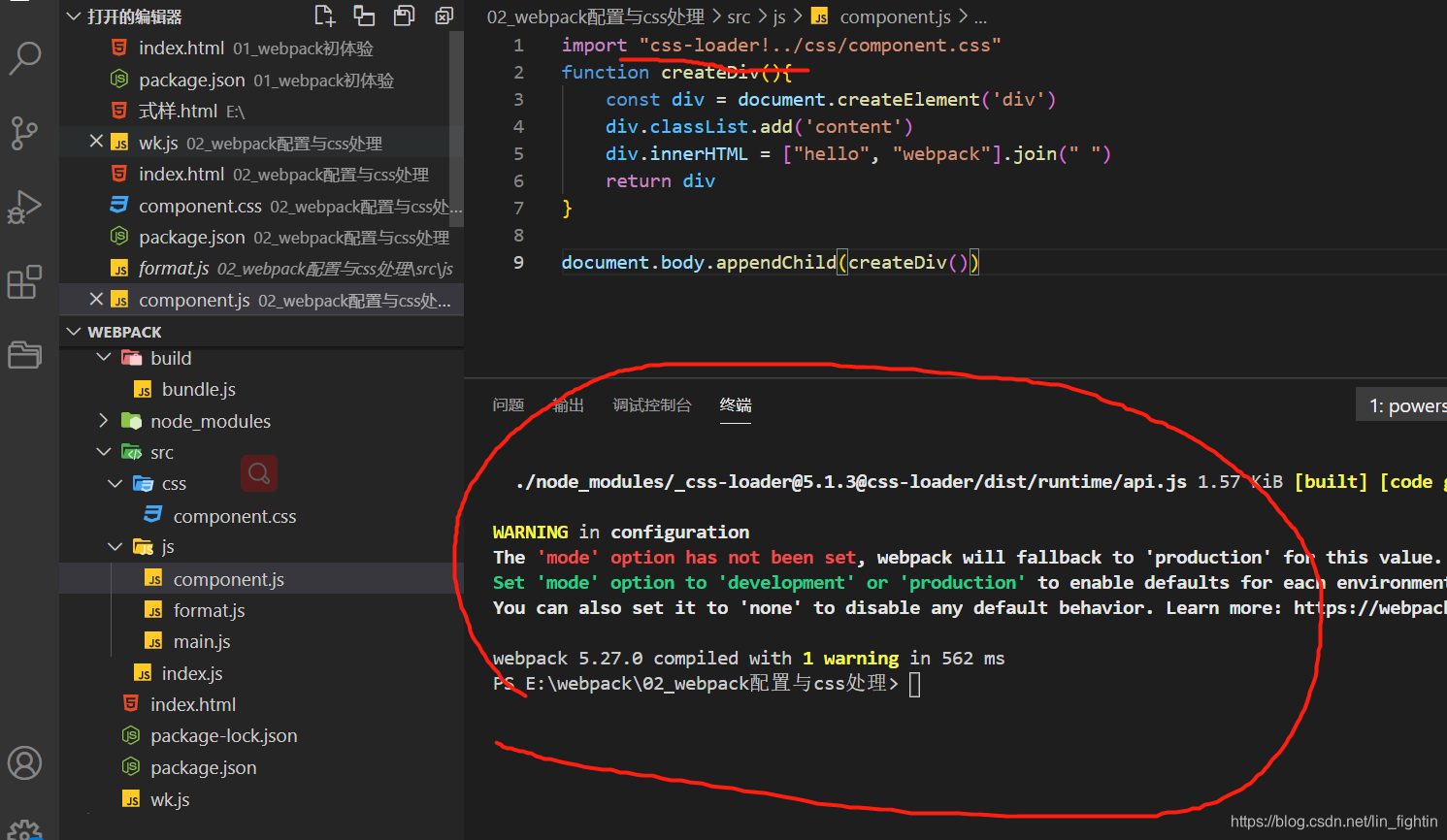Select component.js in the js folder
The image size is (1447, 840).
tap(229, 579)
